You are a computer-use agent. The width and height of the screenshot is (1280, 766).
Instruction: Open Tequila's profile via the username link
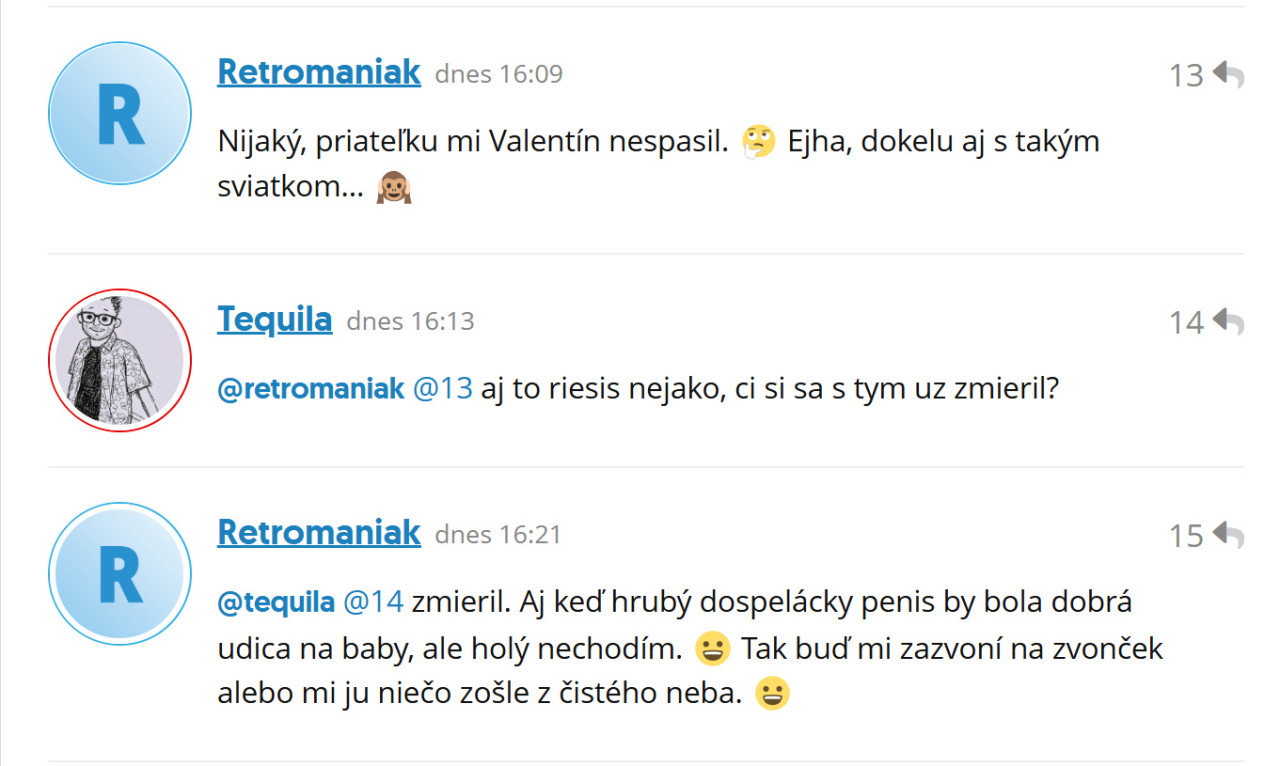tap(274, 318)
